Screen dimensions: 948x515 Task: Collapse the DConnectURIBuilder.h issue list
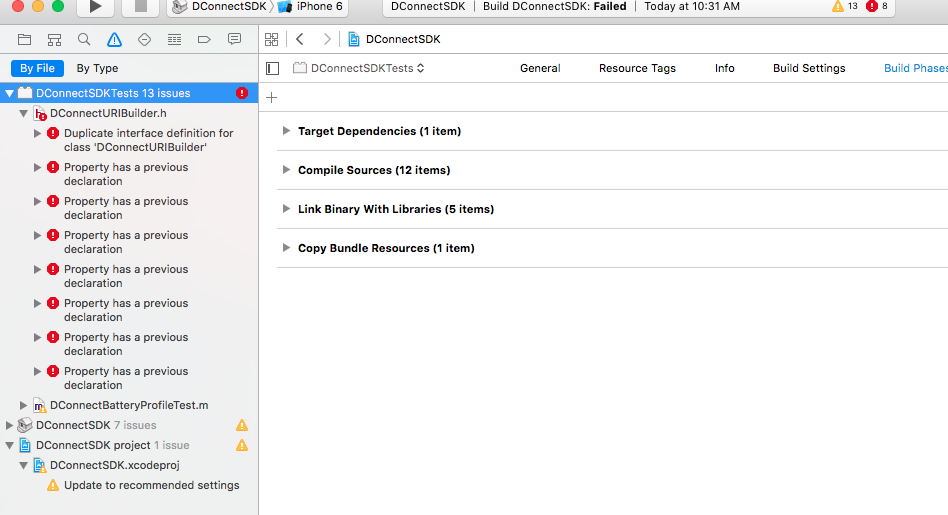pyautogui.click(x=23, y=113)
